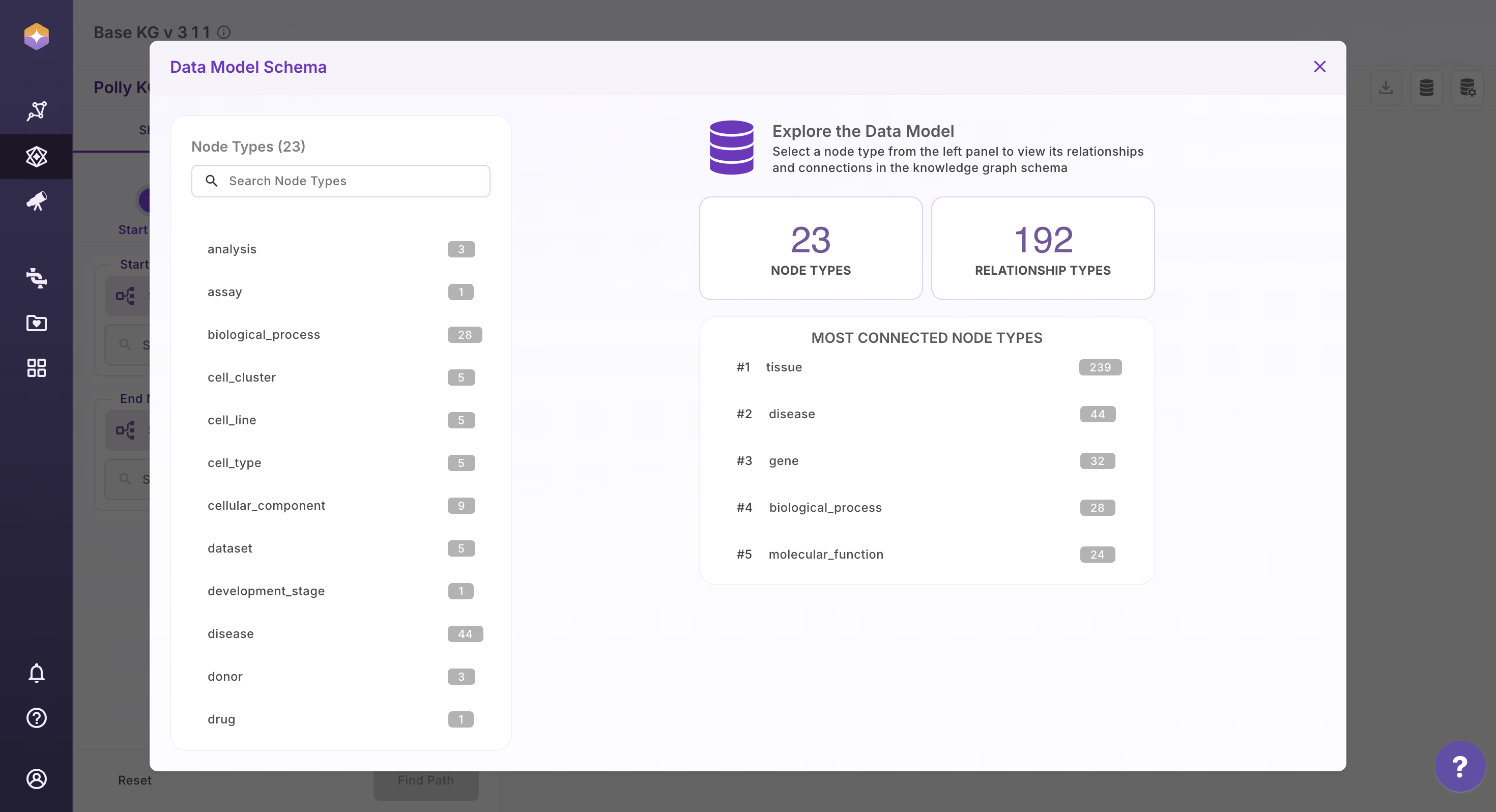Image resolution: width=1496 pixels, height=812 pixels.
Task: Pick the drug node type
Action: point(221,719)
